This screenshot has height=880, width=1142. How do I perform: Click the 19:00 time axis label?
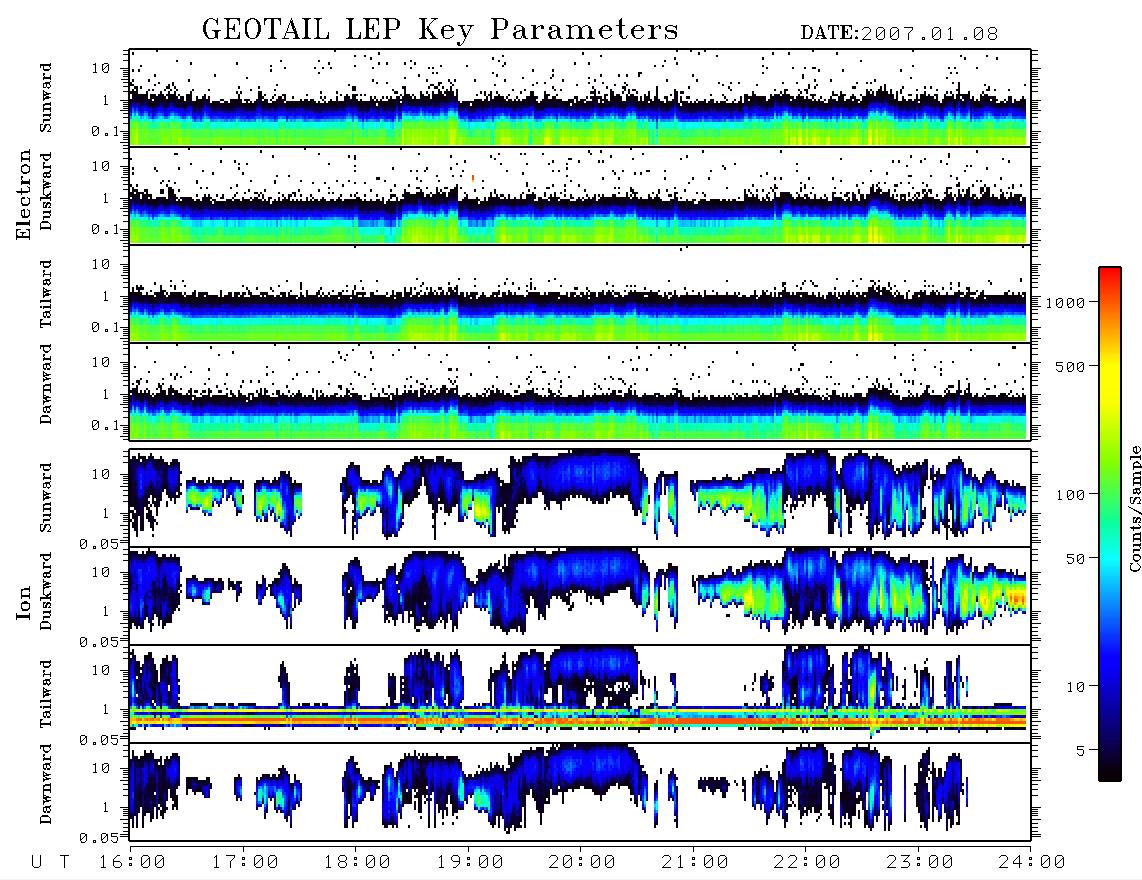[x=470, y=862]
